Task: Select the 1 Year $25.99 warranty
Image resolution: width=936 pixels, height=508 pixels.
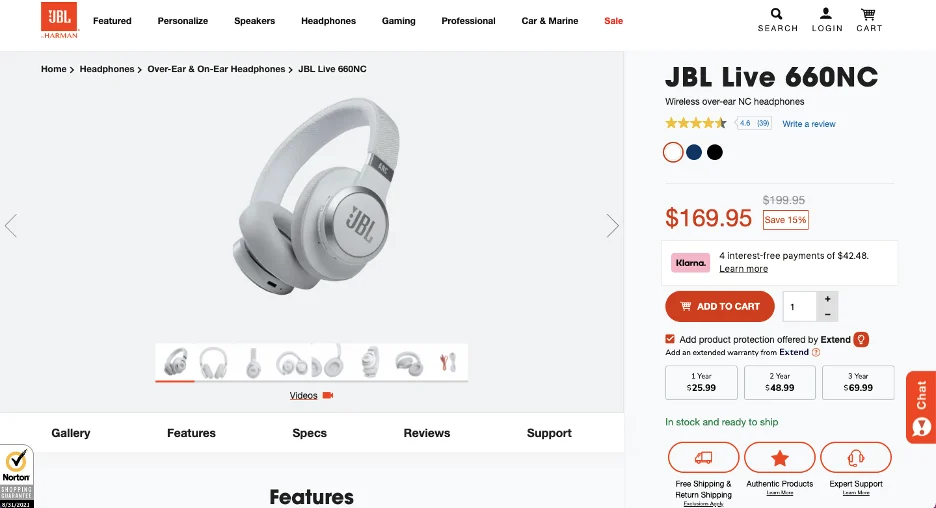Action: click(701, 382)
